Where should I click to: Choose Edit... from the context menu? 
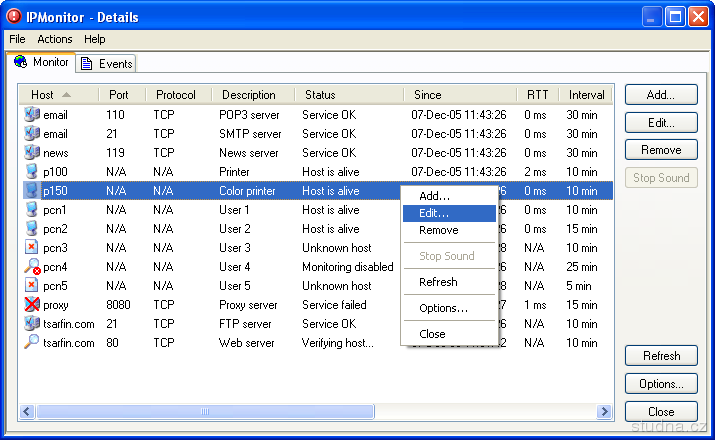434,213
